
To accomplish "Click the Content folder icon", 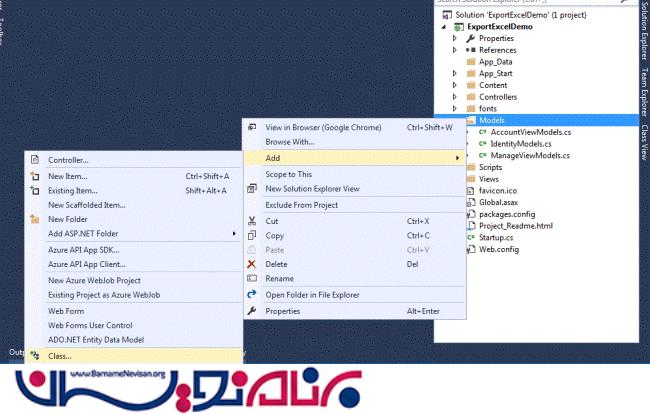I will (x=471, y=85).
